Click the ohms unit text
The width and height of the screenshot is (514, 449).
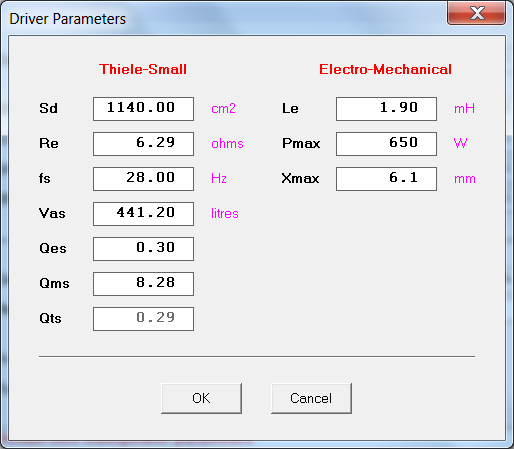point(227,144)
